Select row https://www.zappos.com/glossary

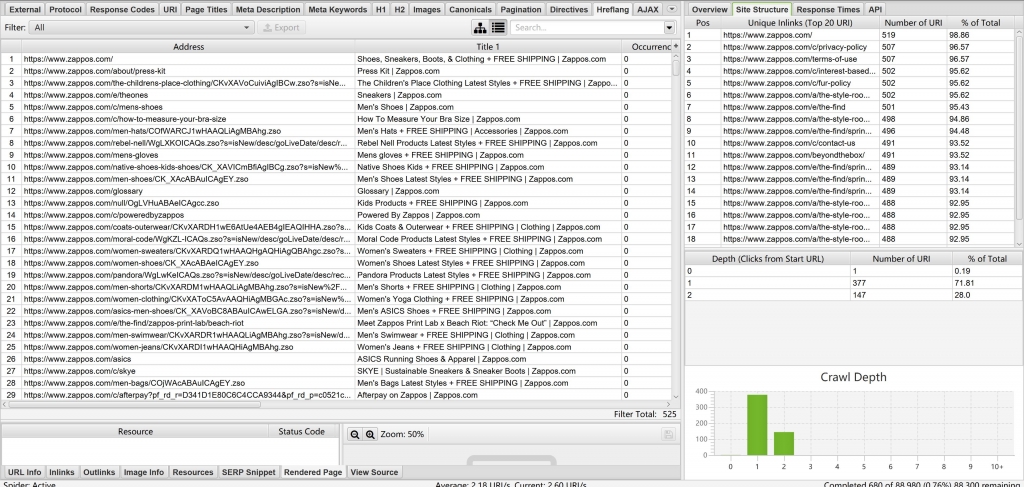tap(336, 191)
